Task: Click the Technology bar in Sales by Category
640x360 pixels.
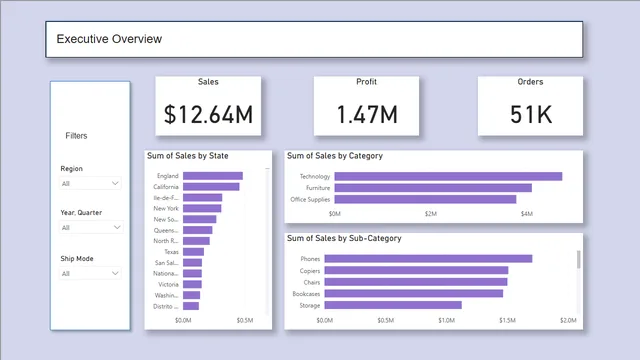Action: tap(448, 176)
